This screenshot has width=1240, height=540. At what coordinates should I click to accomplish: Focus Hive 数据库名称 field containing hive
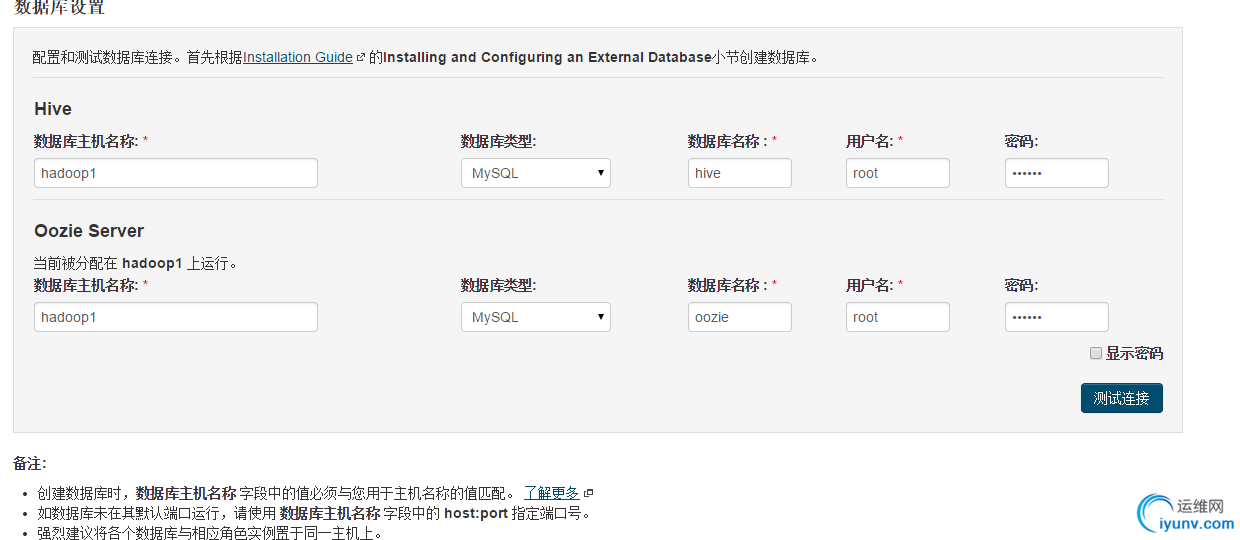(740, 173)
